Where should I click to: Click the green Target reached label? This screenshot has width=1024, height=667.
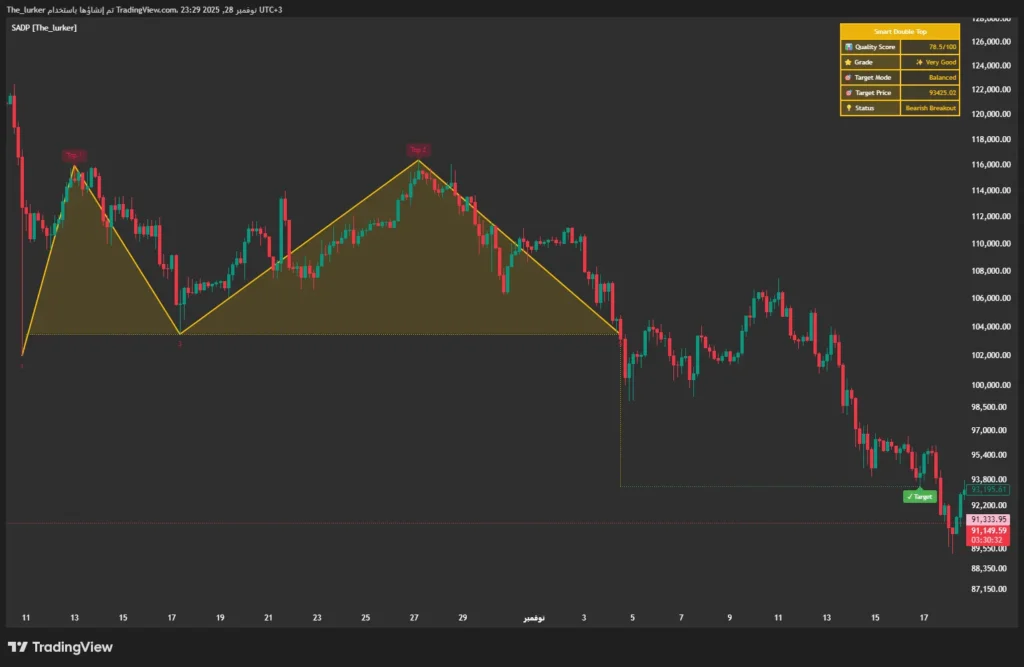920,496
